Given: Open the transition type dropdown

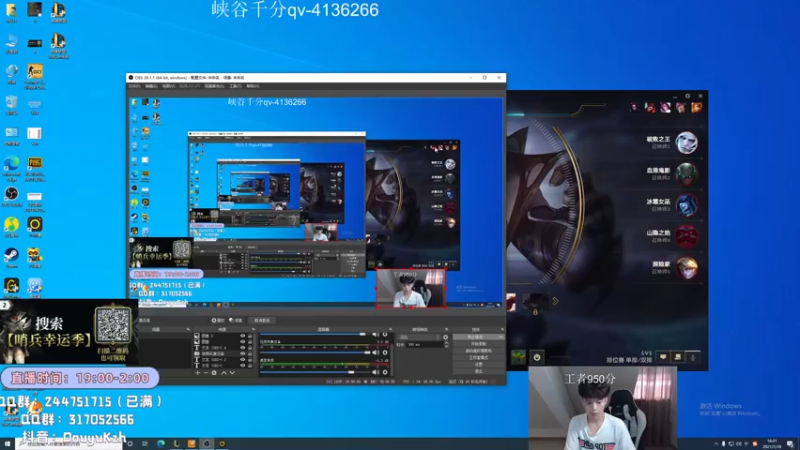Looking at the screenshot, I should (x=419, y=337).
